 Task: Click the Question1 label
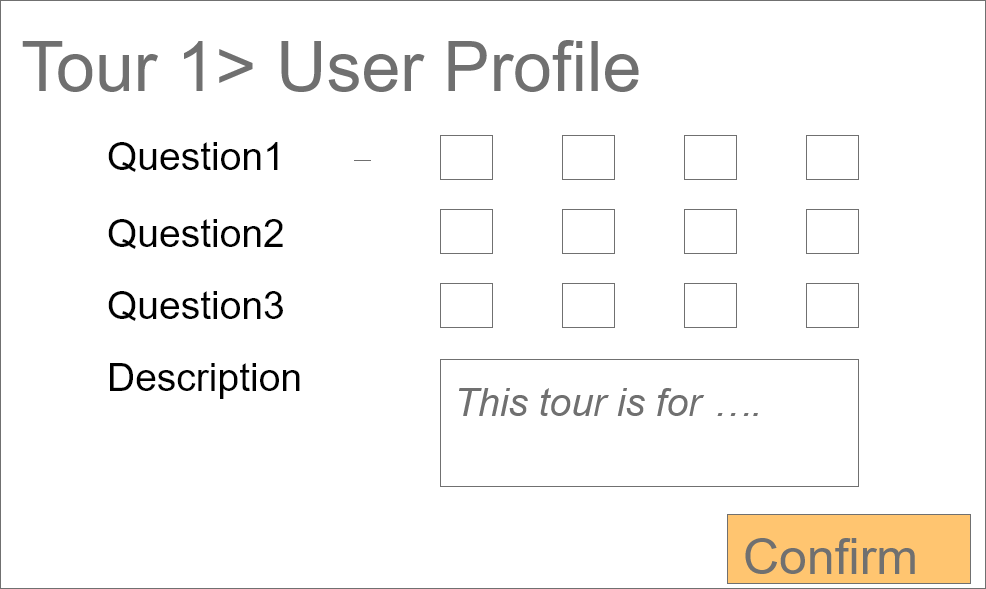coord(195,158)
